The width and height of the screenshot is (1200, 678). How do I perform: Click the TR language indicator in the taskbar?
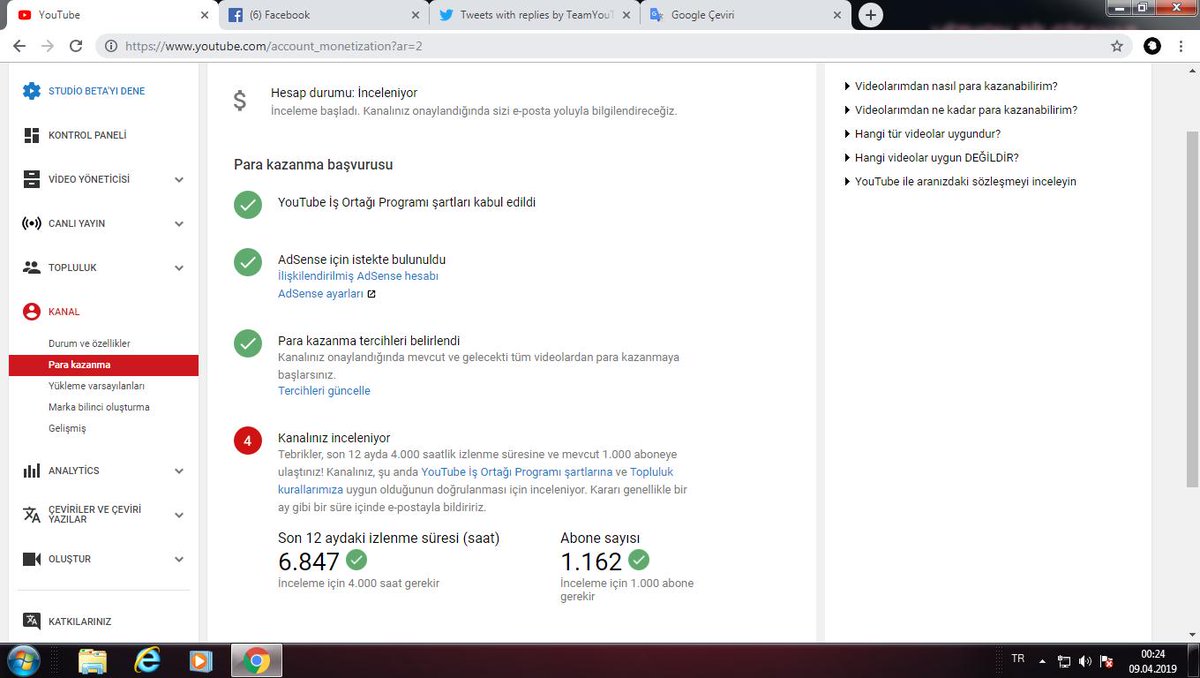click(1018, 659)
